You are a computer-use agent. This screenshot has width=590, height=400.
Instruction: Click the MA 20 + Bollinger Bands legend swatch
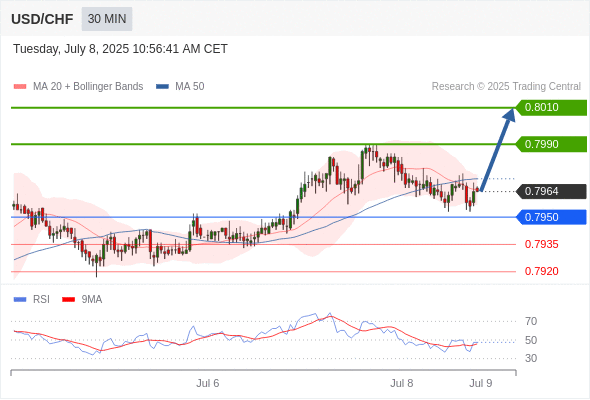[x=20, y=87]
